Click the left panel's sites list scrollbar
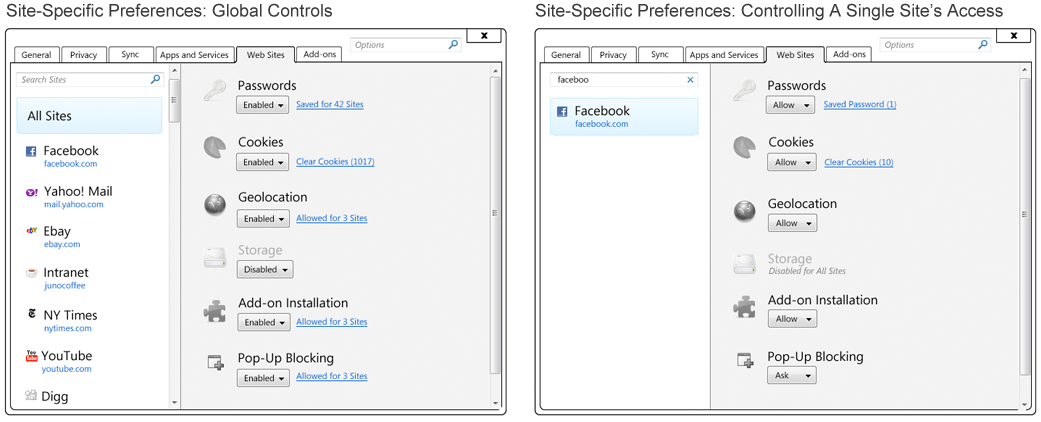Image resolution: width=1041 pixels, height=422 pixels. (x=174, y=100)
